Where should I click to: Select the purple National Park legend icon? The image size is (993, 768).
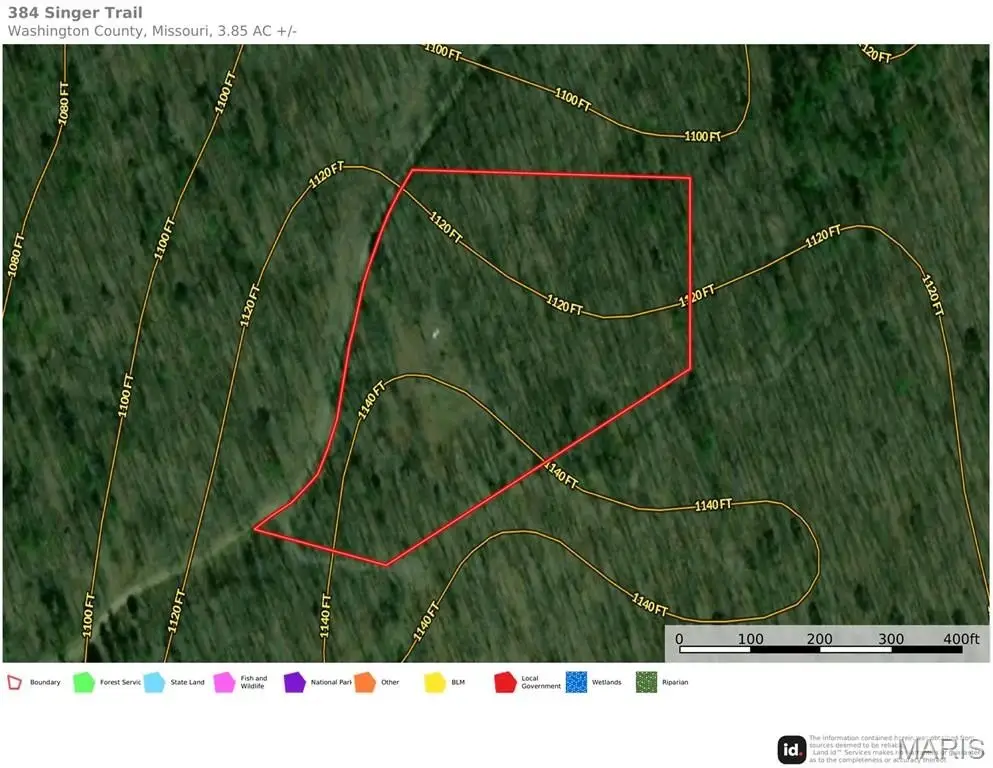tap(294, 682)
